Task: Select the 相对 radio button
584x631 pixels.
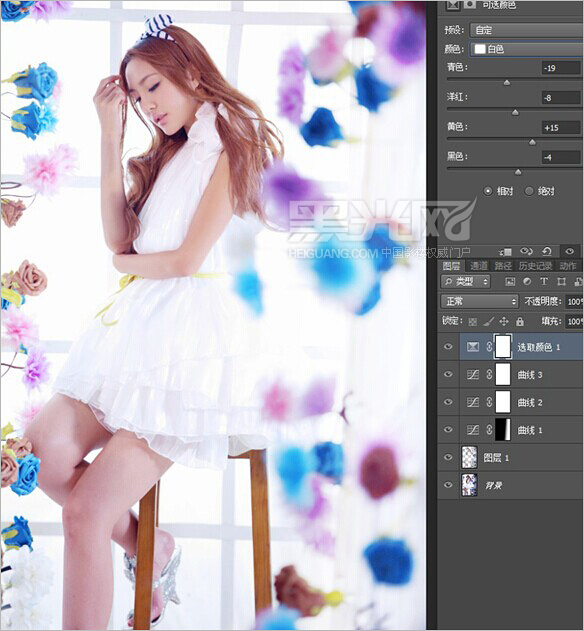Action: [488, 191]
